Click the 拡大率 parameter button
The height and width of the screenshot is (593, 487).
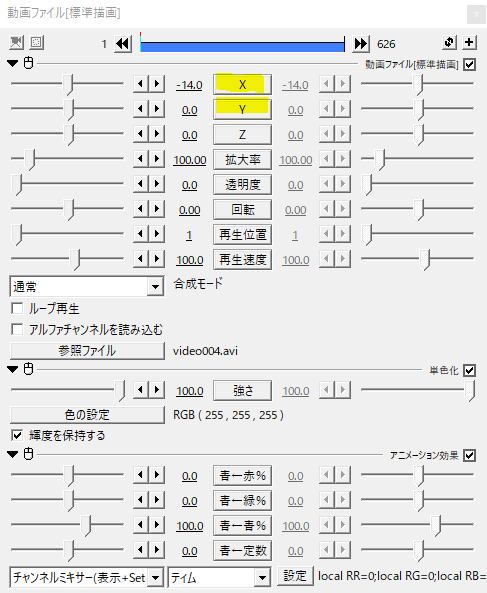click(x=242, y=160)
